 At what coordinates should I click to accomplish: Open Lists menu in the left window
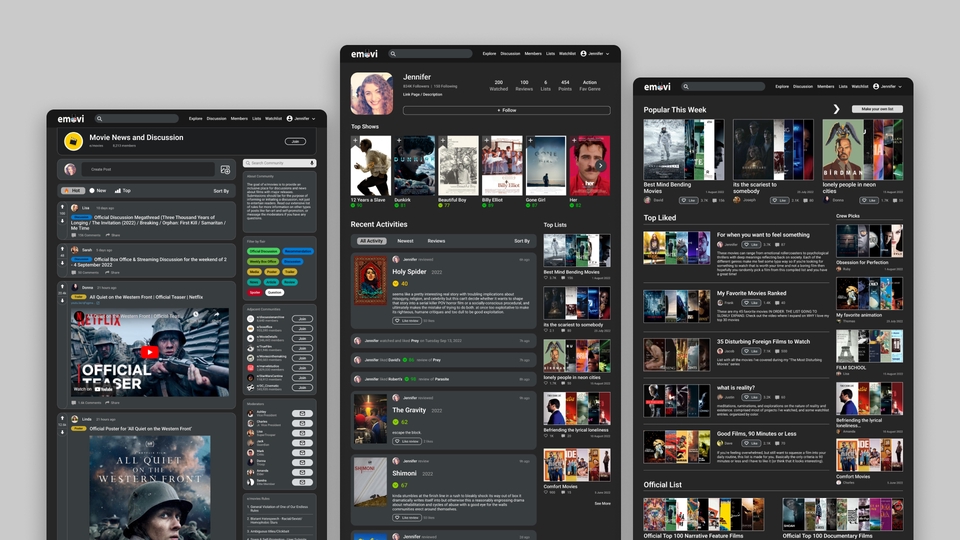coord(257,119)
